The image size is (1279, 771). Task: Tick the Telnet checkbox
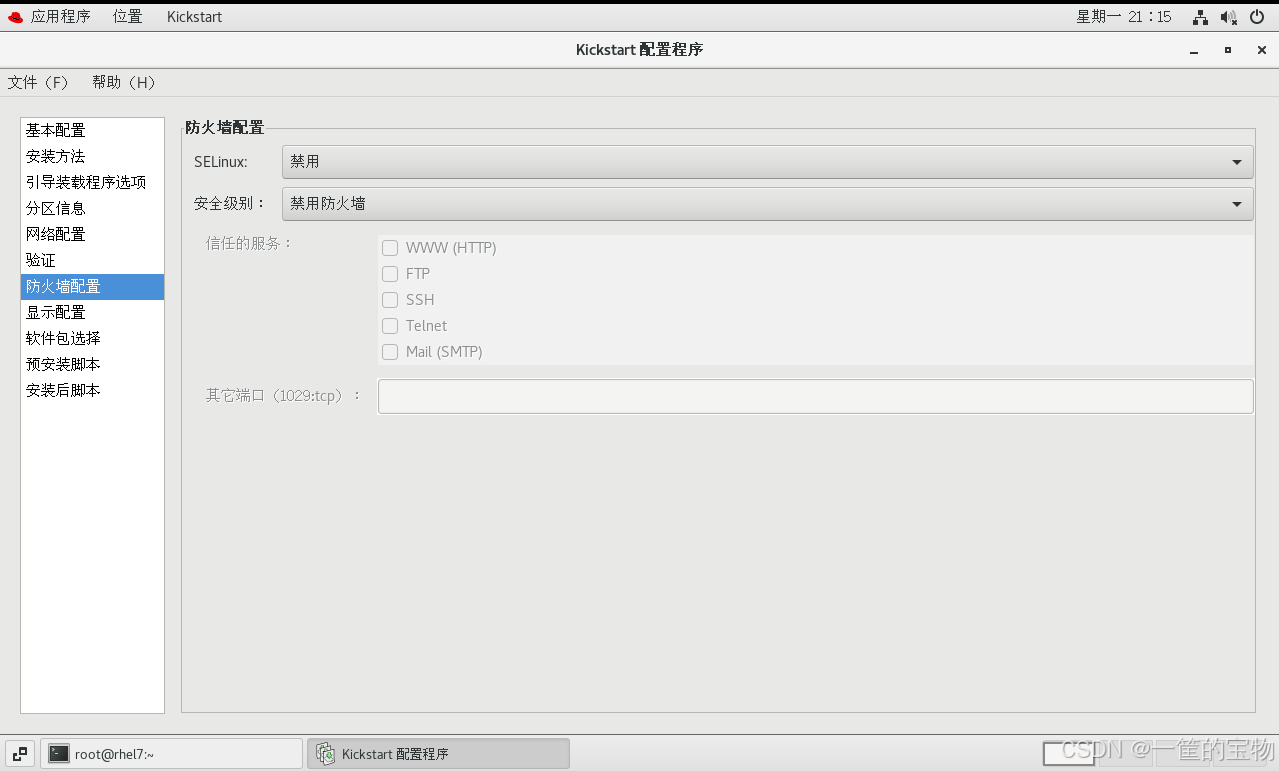(x=390, y=326)
